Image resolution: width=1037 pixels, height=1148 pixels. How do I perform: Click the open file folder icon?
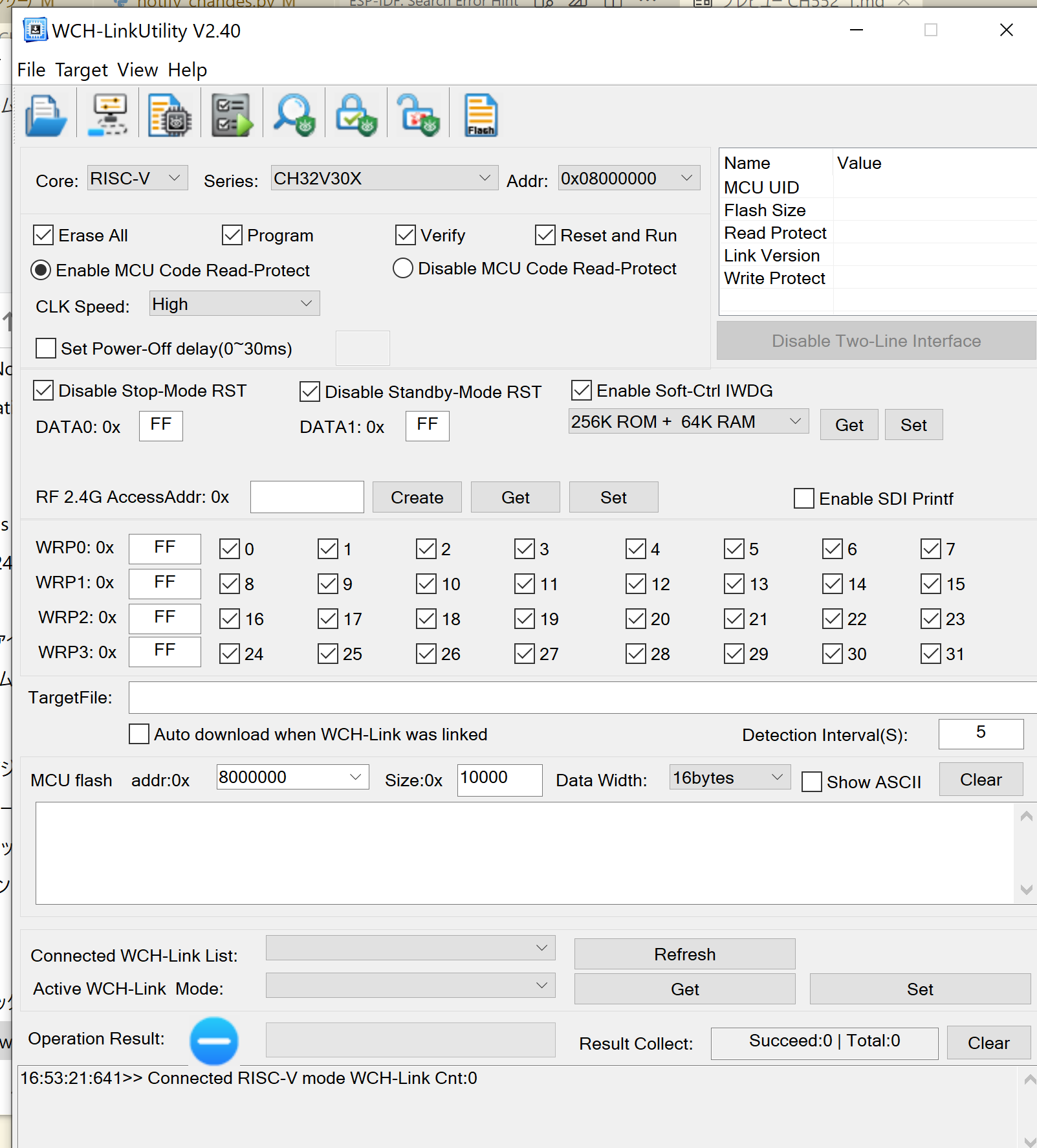[x=45, y=116]
